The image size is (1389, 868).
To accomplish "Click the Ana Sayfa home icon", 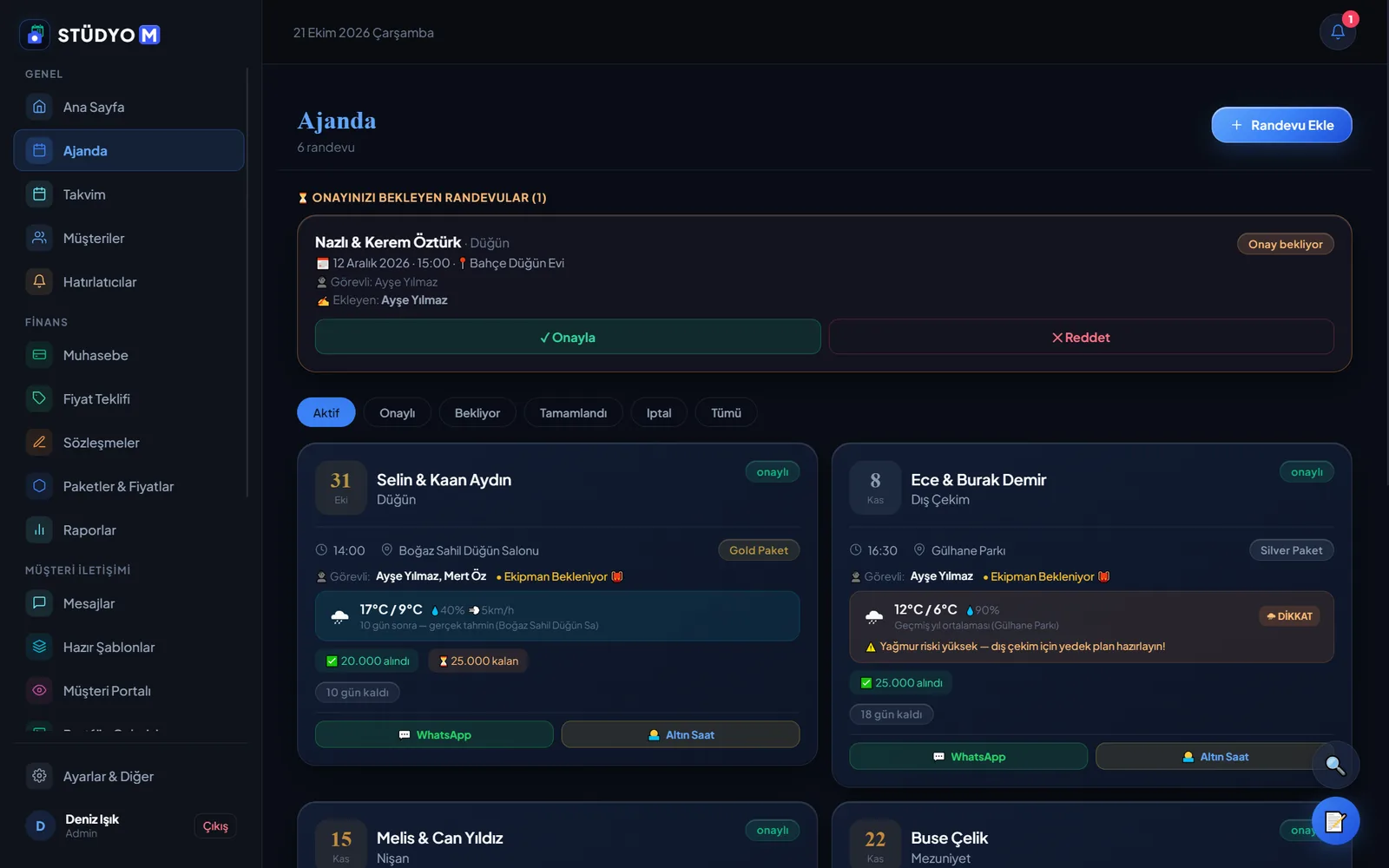I will click(x=39, y=107).
